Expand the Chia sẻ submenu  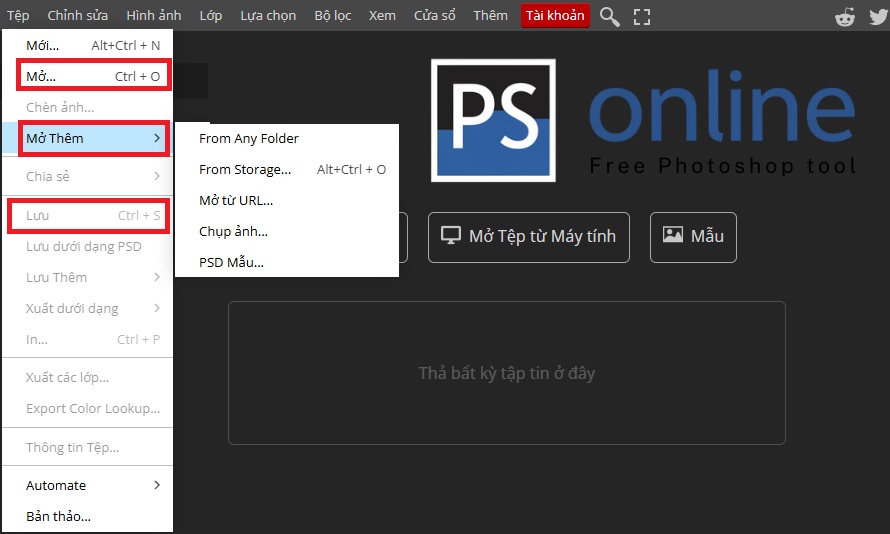coord(87,176)
